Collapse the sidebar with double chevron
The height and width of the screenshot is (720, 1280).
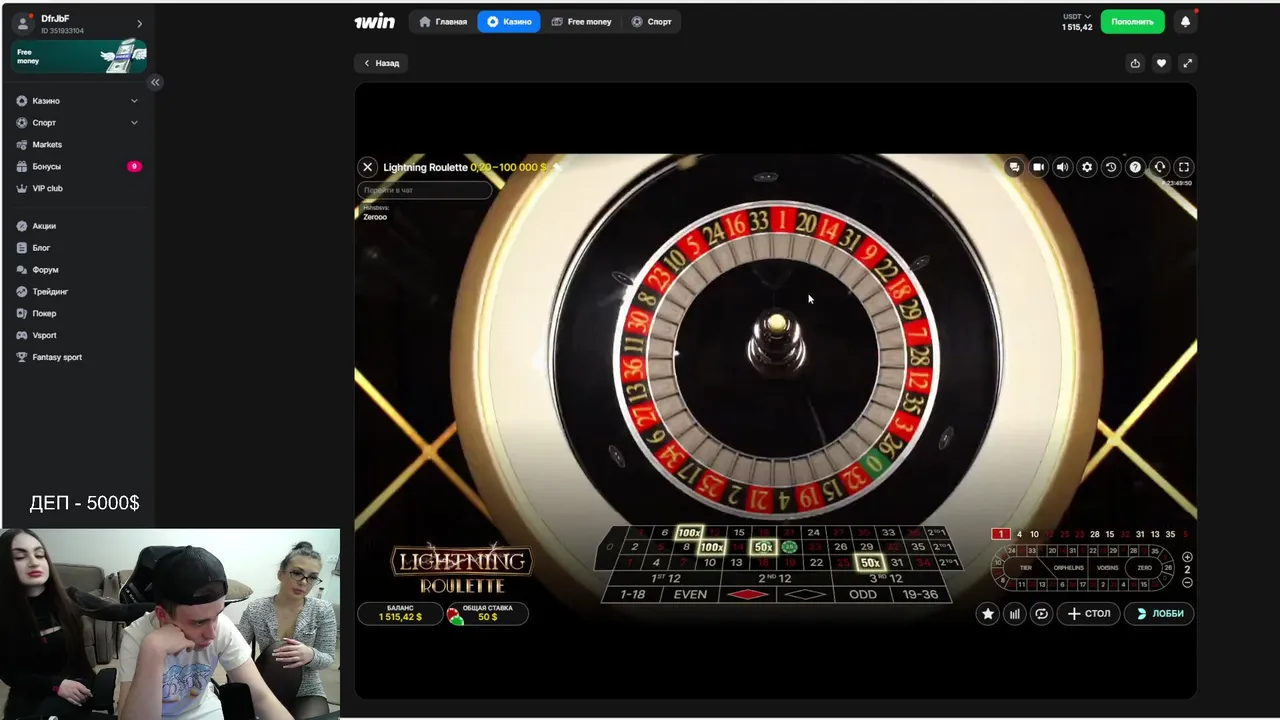[x=155, y=82]
